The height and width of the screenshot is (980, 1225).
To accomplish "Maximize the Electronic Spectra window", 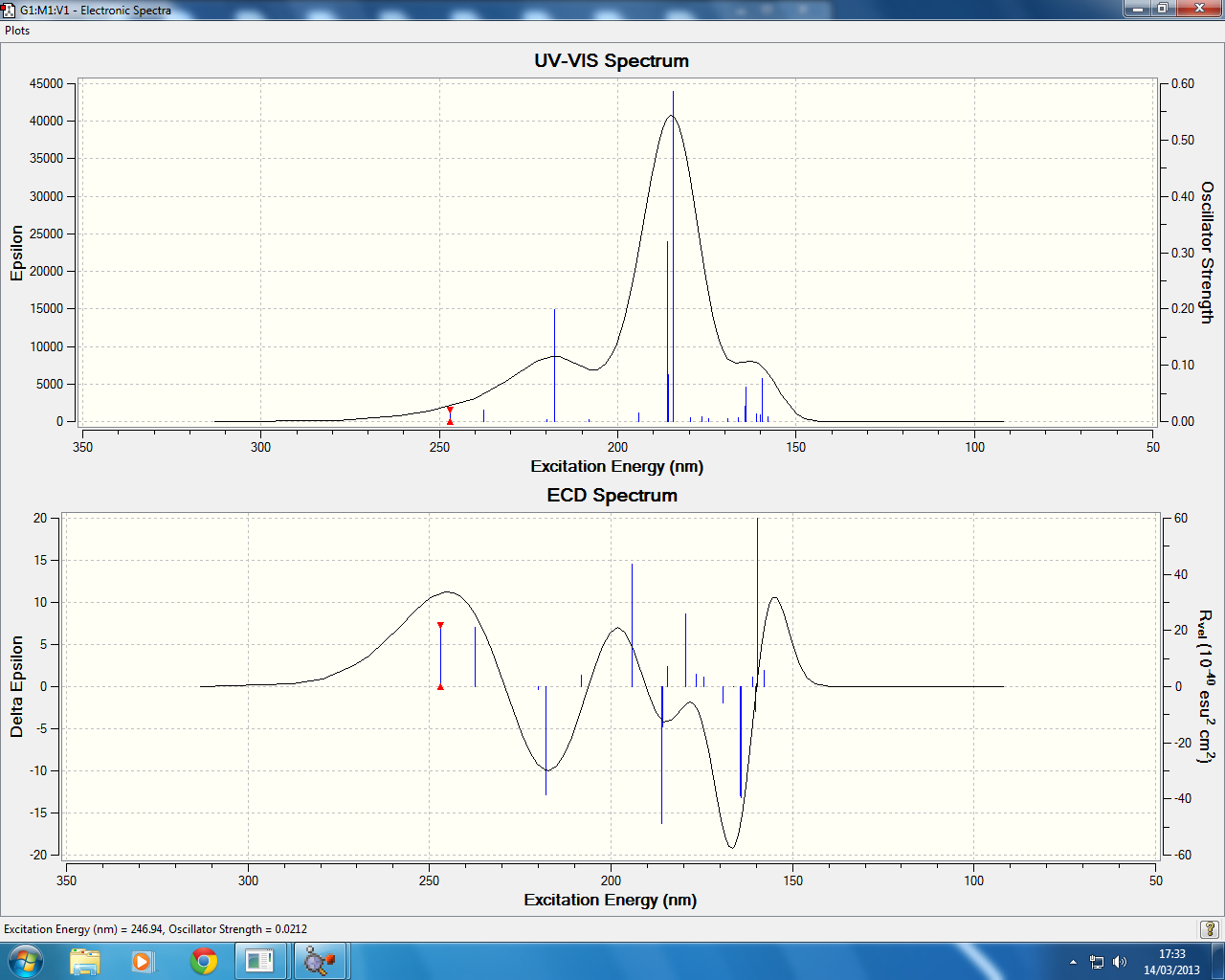I will (x=1162, y=9).
